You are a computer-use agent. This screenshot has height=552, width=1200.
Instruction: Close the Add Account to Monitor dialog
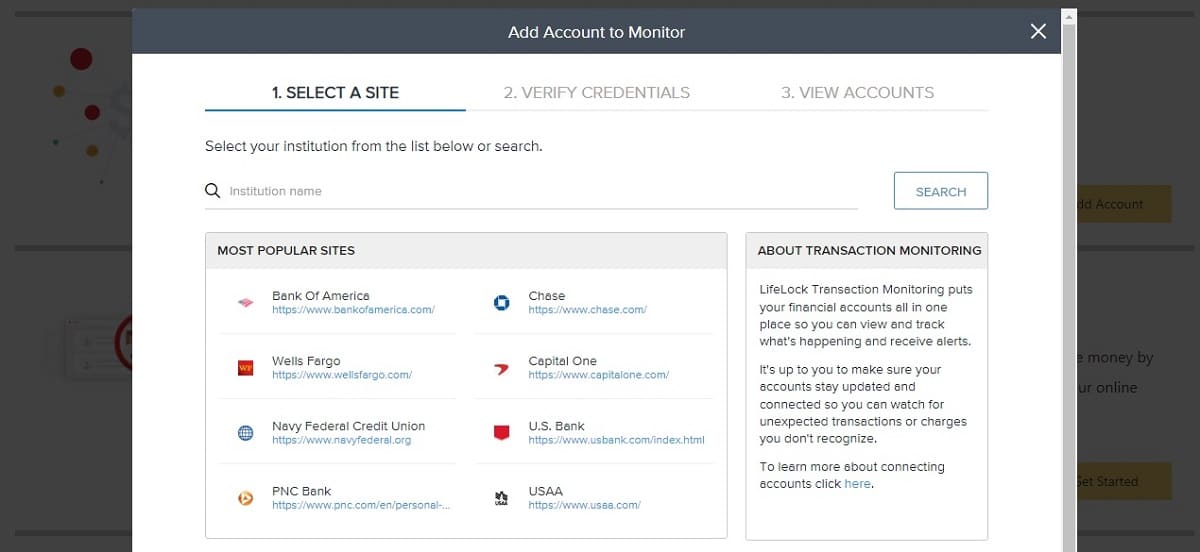[1038, 32]
